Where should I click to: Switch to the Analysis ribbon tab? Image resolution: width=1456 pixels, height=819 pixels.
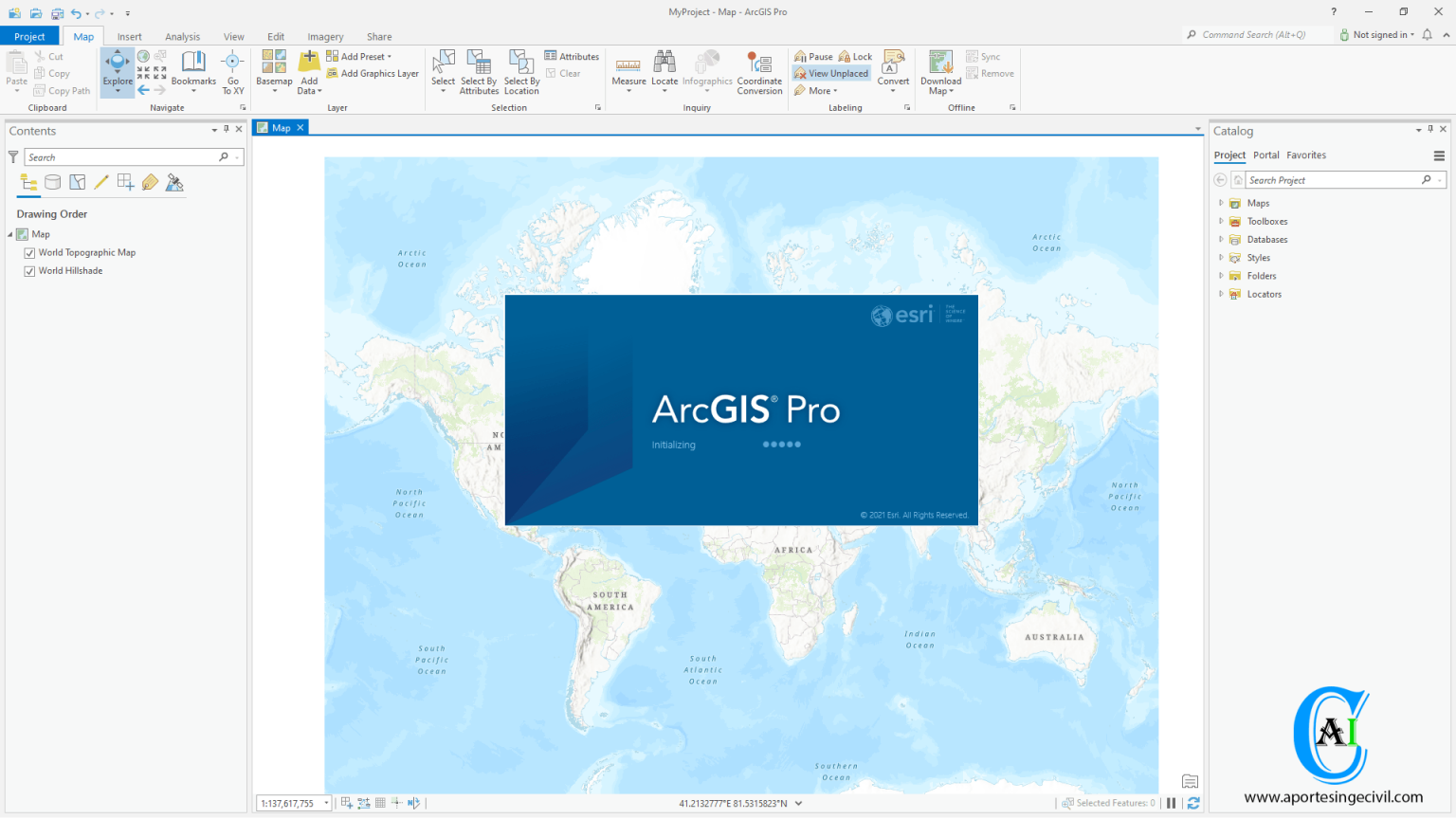182,36
